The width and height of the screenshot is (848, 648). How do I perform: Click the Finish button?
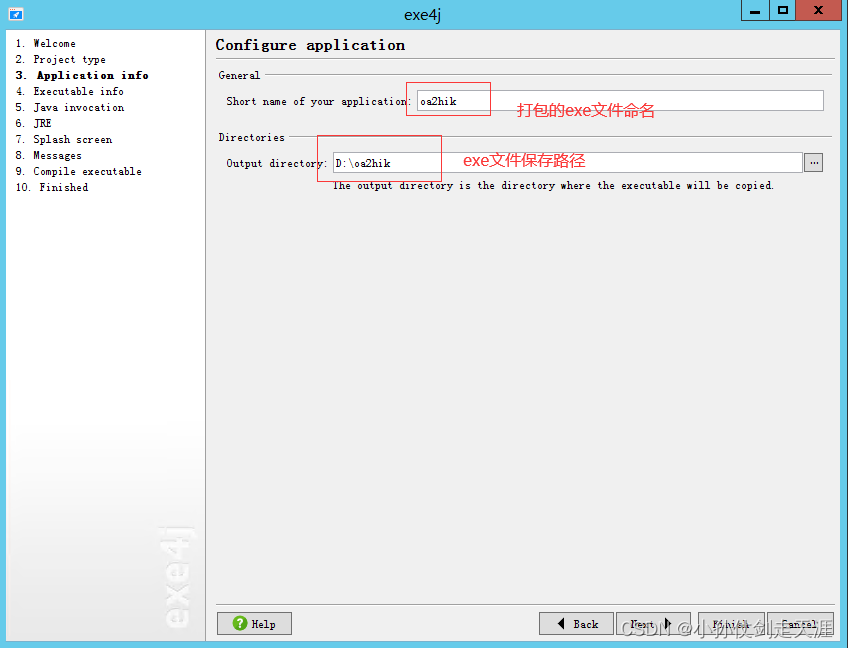(x=731, y=624)
